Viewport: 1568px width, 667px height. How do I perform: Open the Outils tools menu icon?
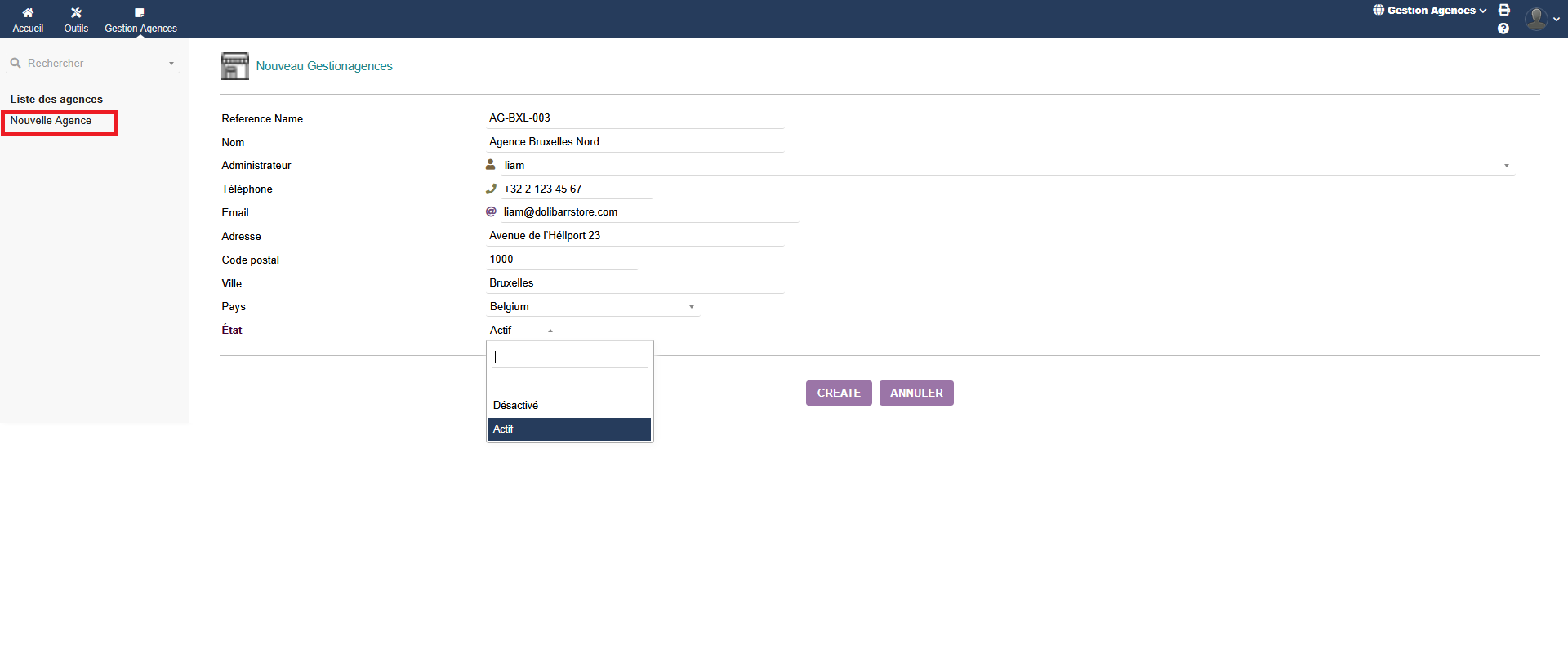click(76, 13)
